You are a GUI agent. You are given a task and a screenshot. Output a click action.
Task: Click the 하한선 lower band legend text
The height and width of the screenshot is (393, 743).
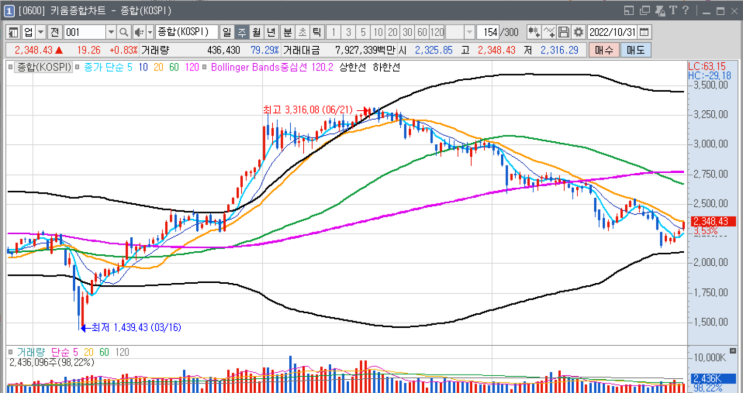[387, 68]
